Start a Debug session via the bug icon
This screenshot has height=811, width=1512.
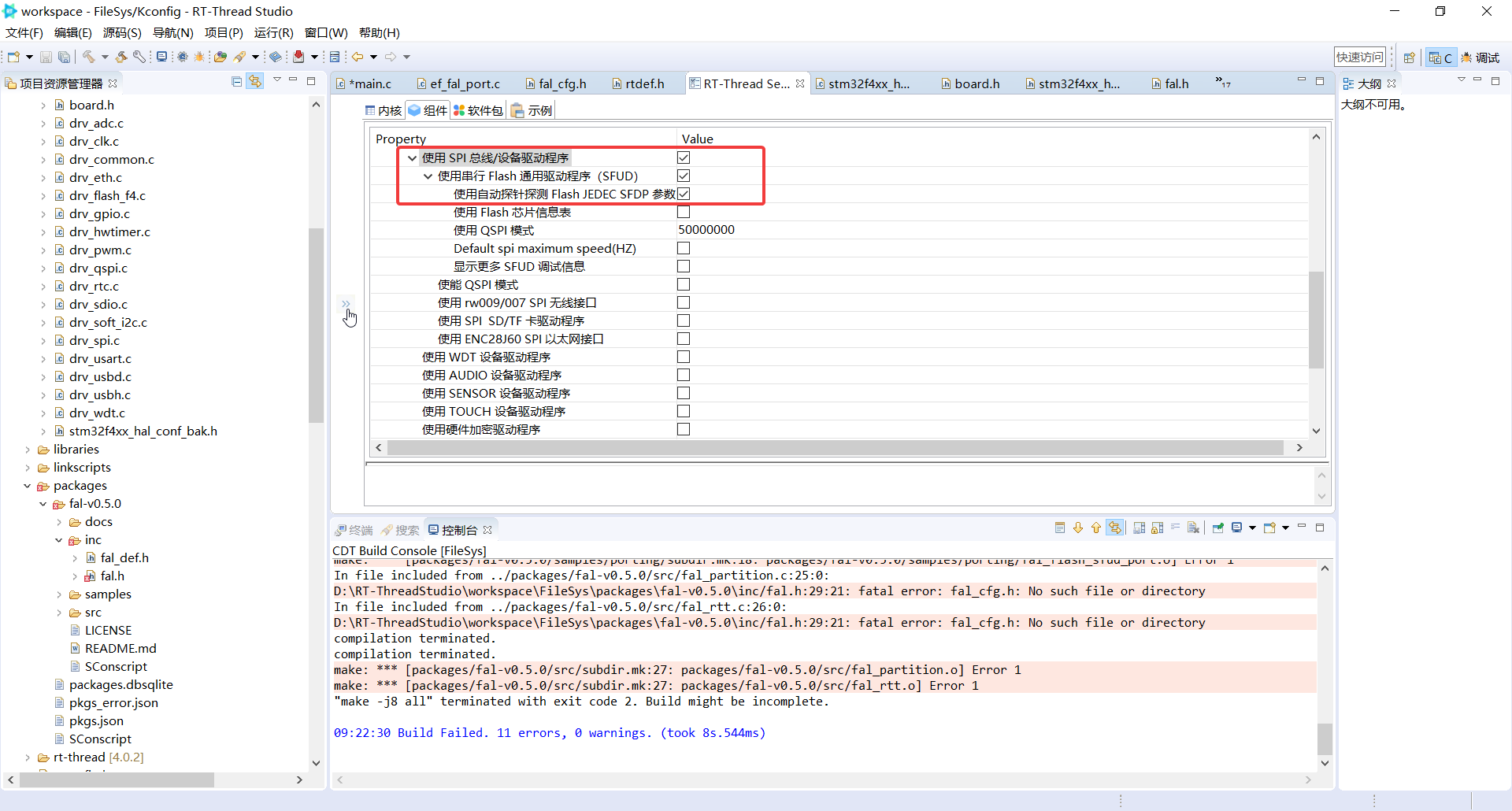(x=199, y=56)
